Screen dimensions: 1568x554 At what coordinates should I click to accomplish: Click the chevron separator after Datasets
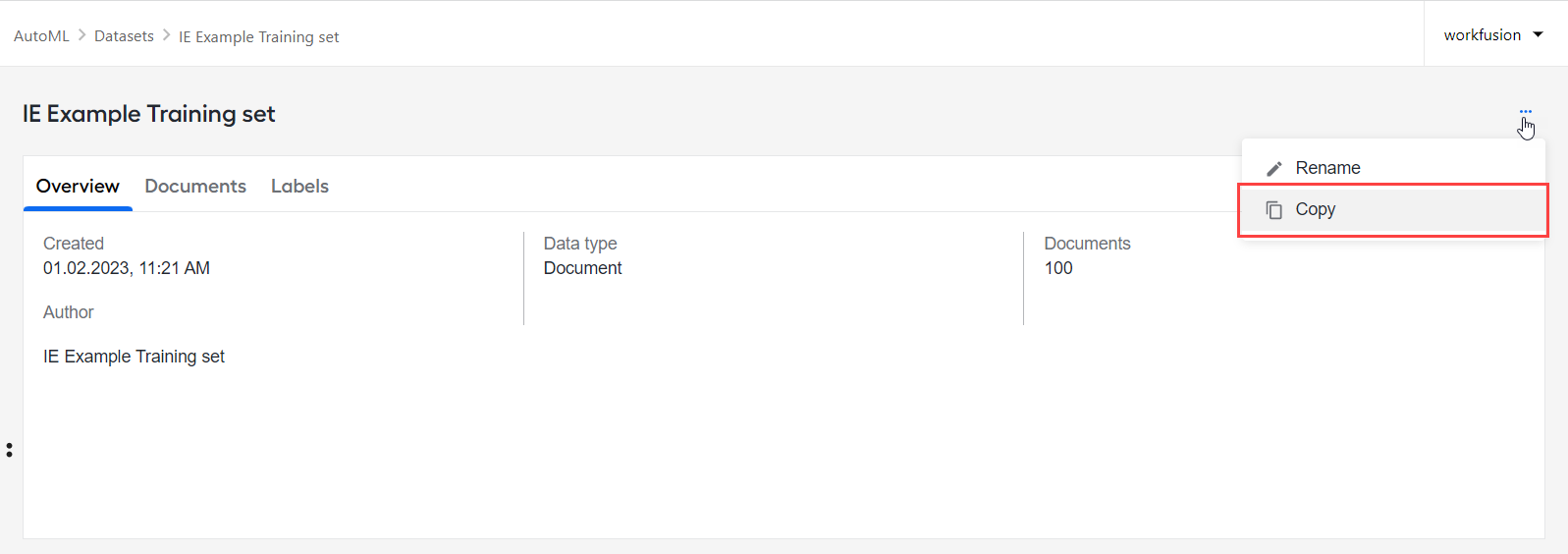(x=166, y=35)
